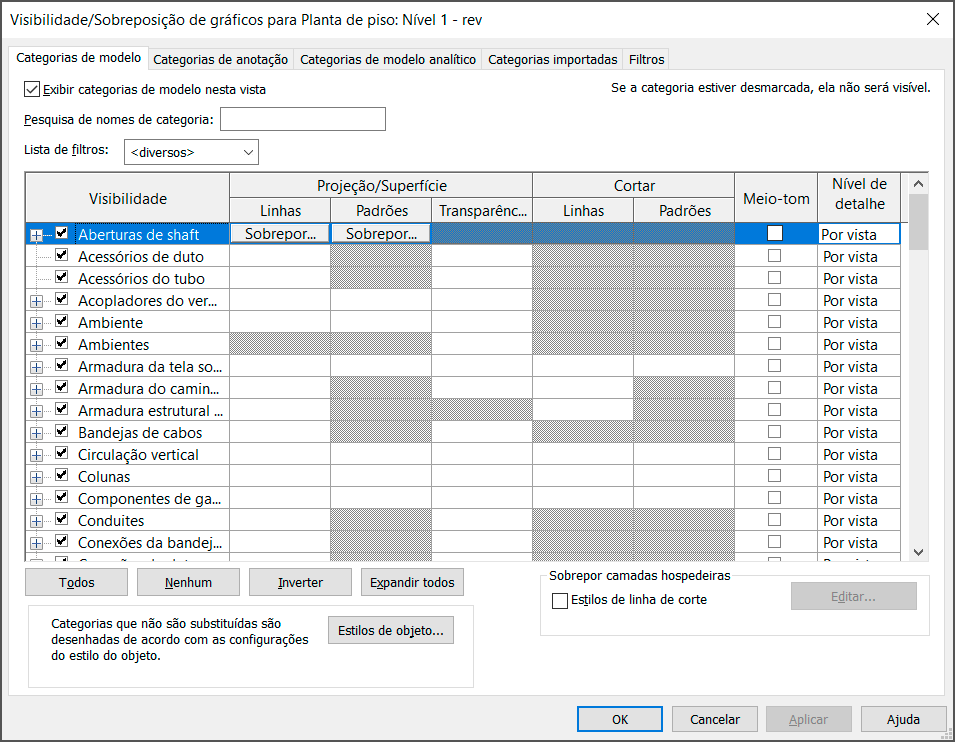Click Sobrepor lines cell for Aberturas de shaft

point(280,234)
